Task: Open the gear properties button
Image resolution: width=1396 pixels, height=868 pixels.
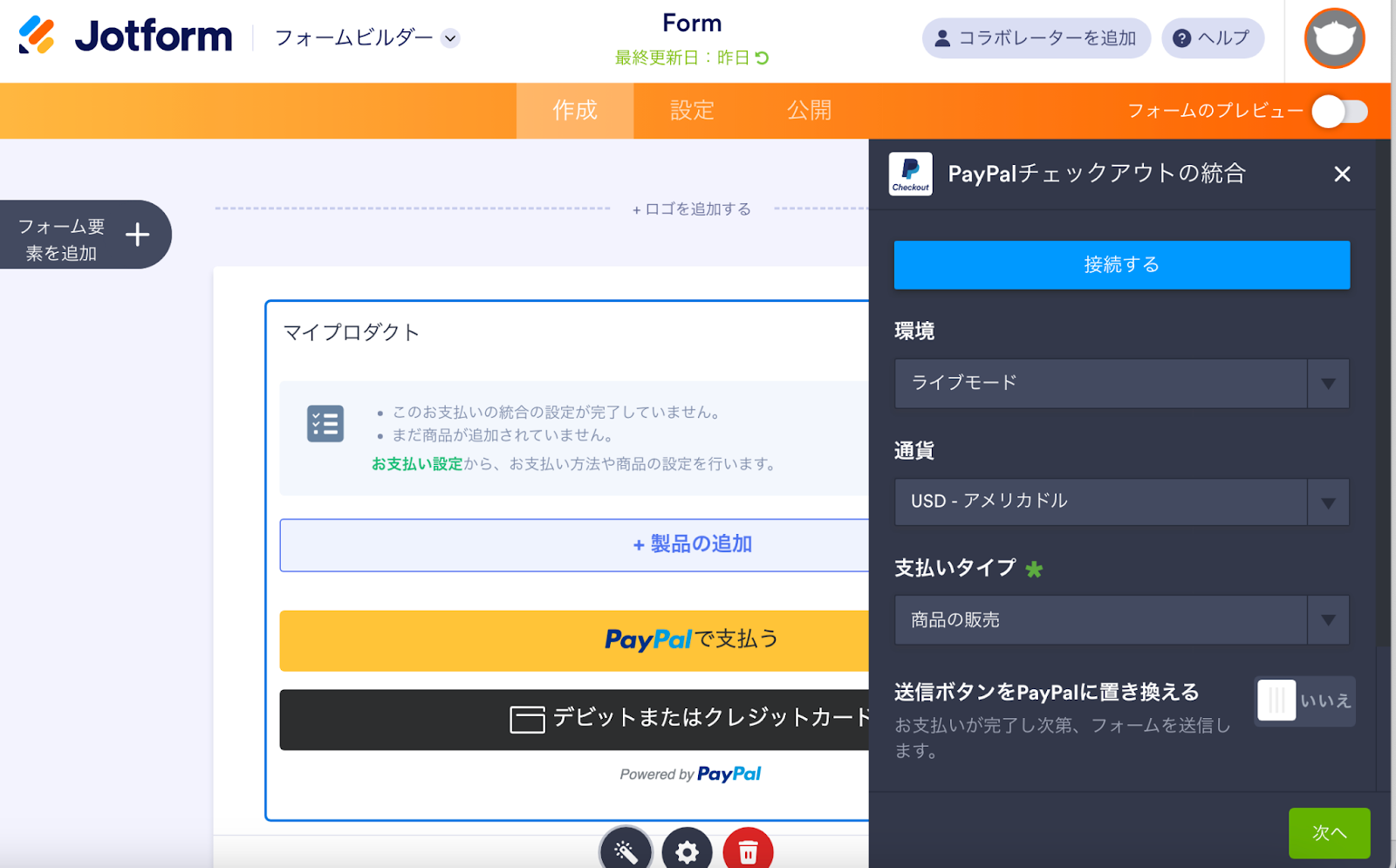Action: pyautogui.click(x=687, y=851)
